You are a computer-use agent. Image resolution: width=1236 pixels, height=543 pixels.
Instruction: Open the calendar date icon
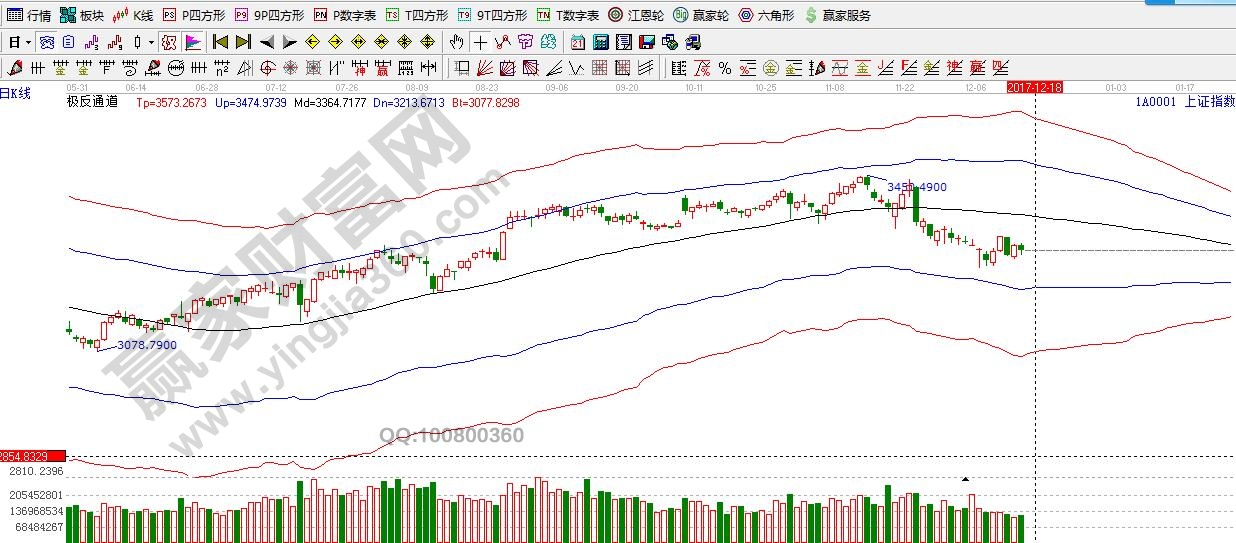[x=578, y=42]
